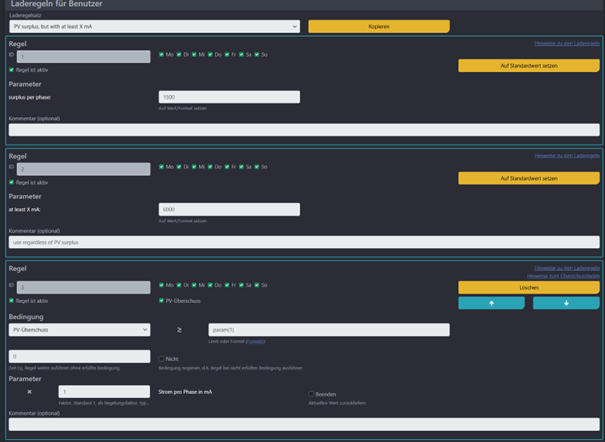Focus the param(1) condition value field

tap(328, 329)
